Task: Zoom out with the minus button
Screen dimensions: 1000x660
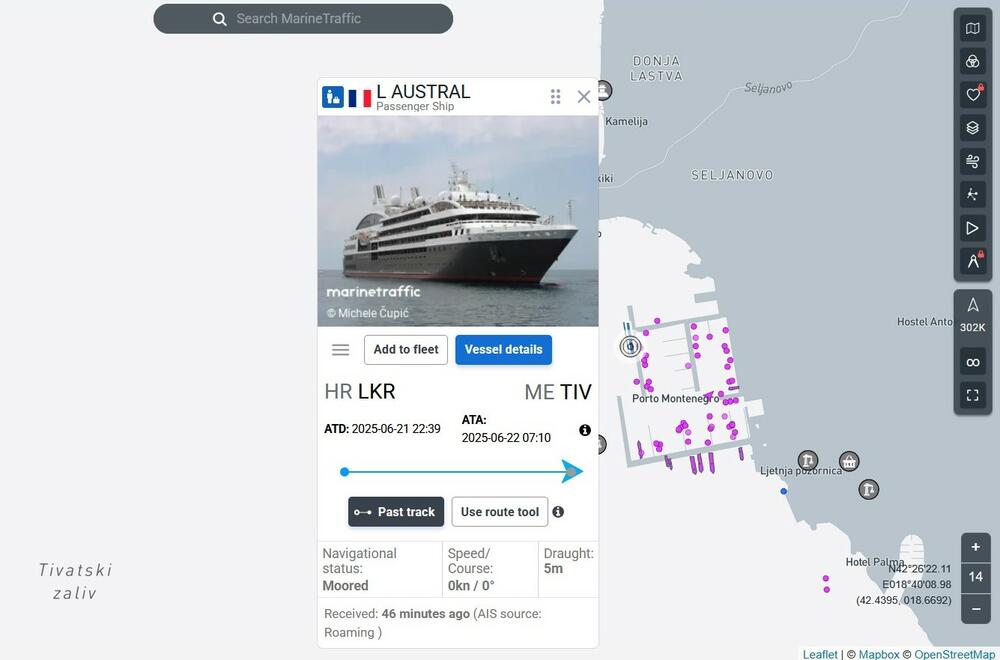Action: [976, 608]
